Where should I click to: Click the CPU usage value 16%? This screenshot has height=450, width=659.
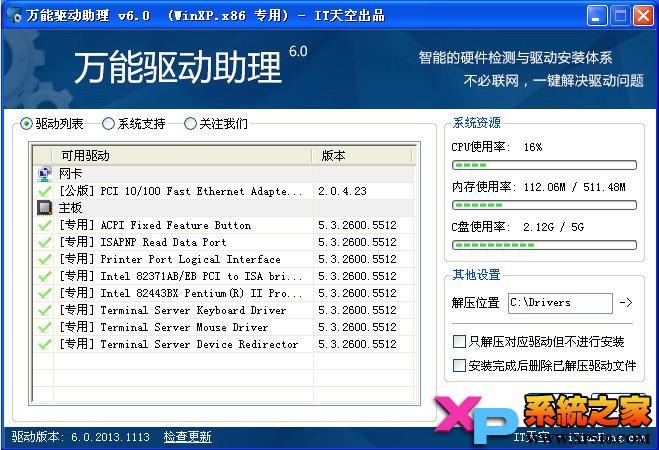pos(533,147)
